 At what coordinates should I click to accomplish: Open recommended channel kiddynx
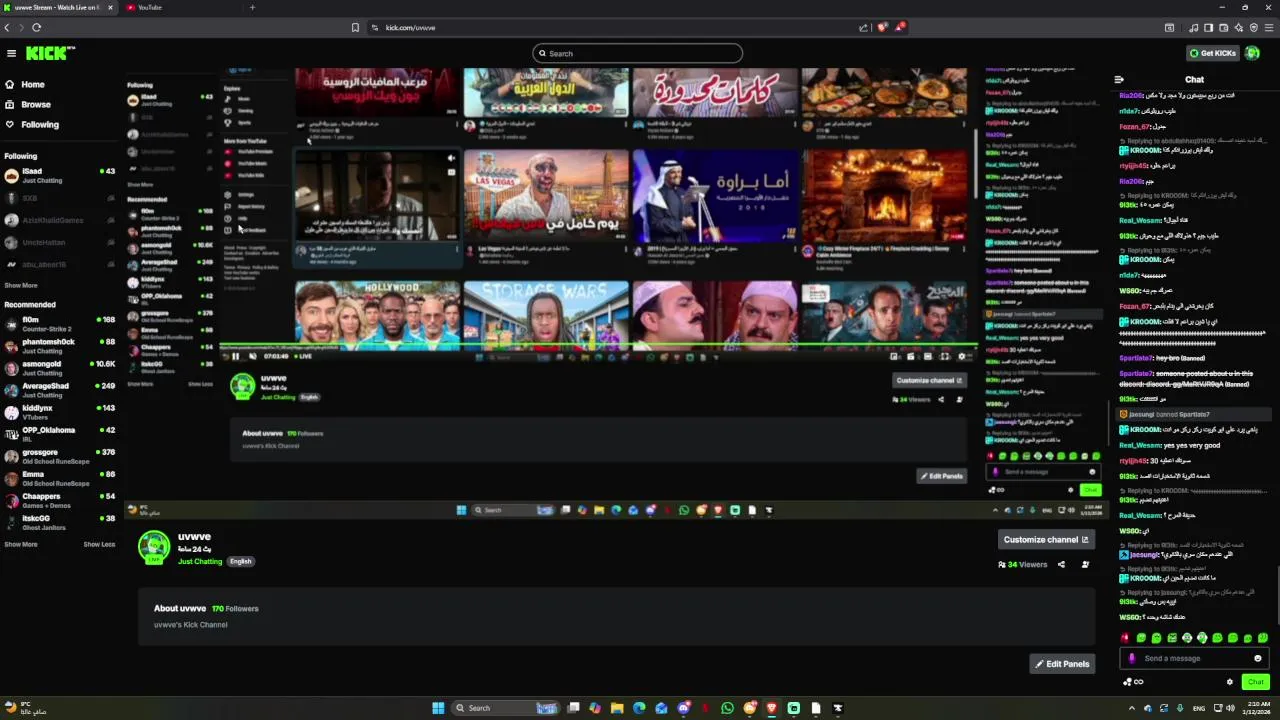pos(59,412)
